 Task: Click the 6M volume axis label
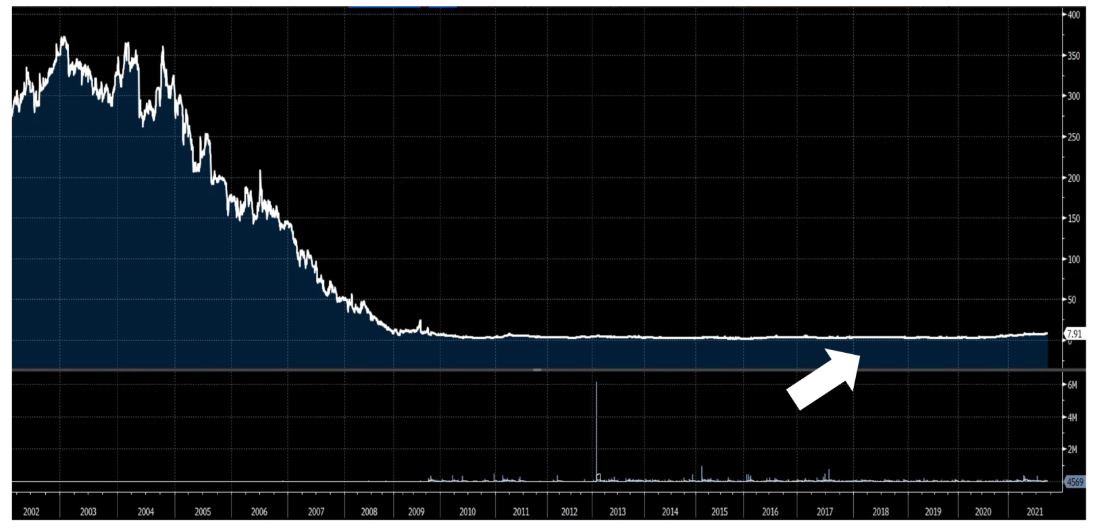(1072, 385)
